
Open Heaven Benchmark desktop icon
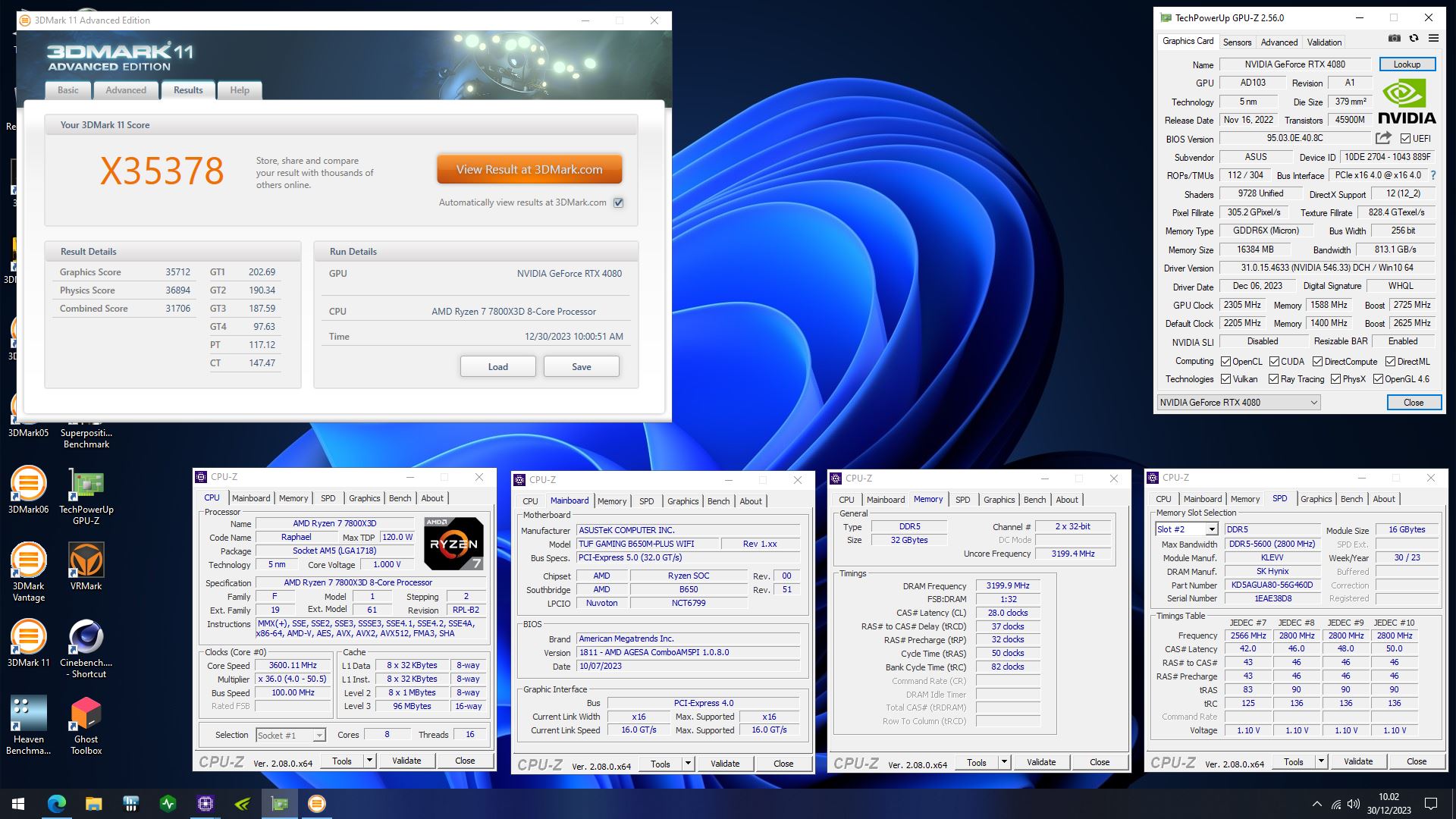pos(28,726)
